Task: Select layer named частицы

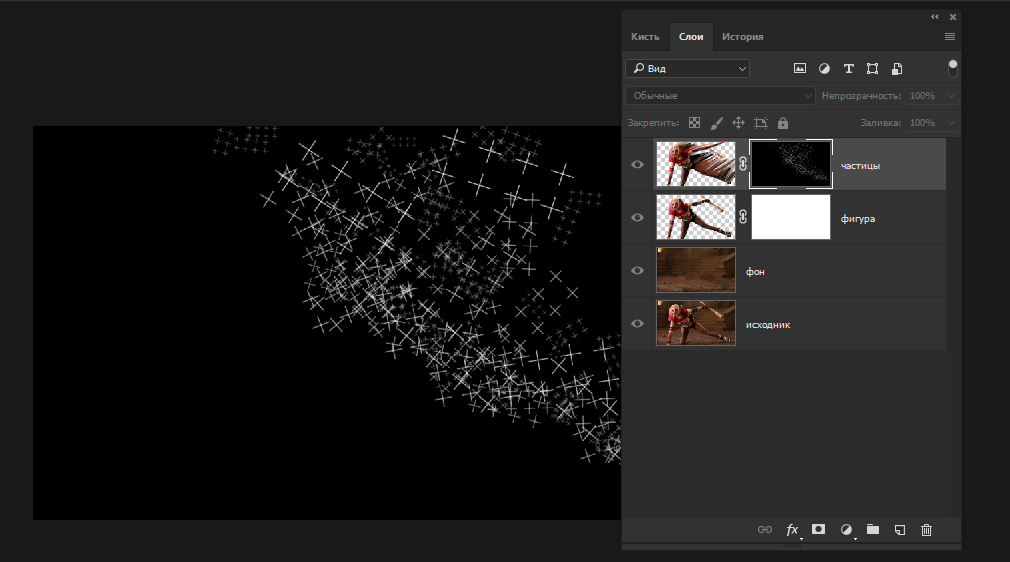Action: (x=860, y=166)
